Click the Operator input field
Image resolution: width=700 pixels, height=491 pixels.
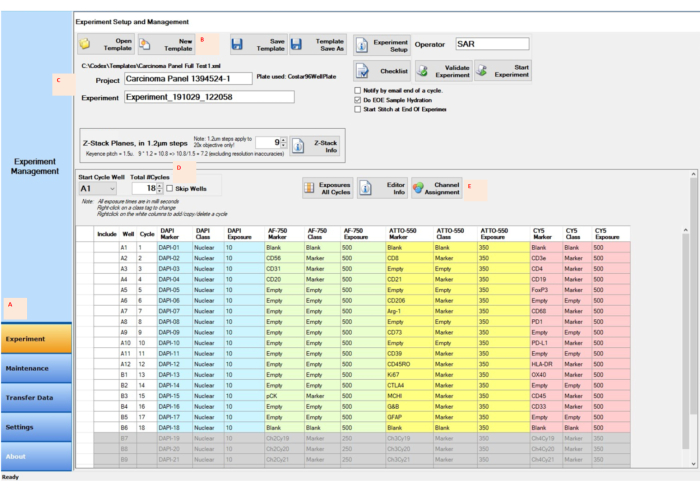click(x=492, y=44)
